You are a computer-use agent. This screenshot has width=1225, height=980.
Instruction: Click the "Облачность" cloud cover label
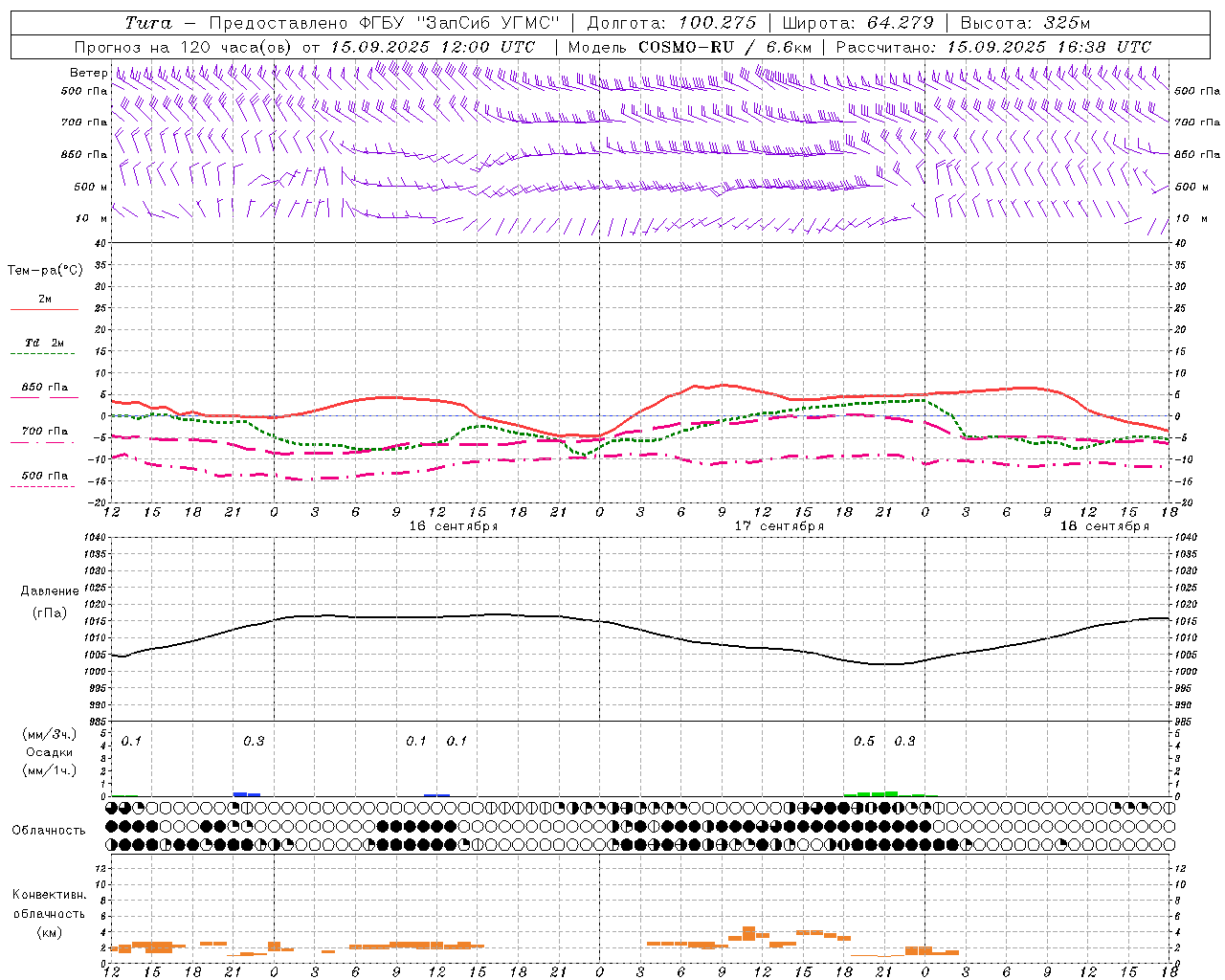[x=49, y=831]
